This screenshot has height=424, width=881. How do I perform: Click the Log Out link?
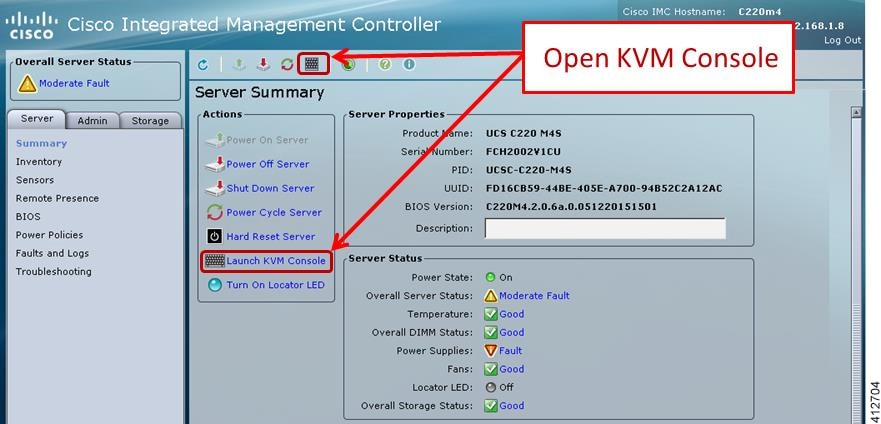843,40
